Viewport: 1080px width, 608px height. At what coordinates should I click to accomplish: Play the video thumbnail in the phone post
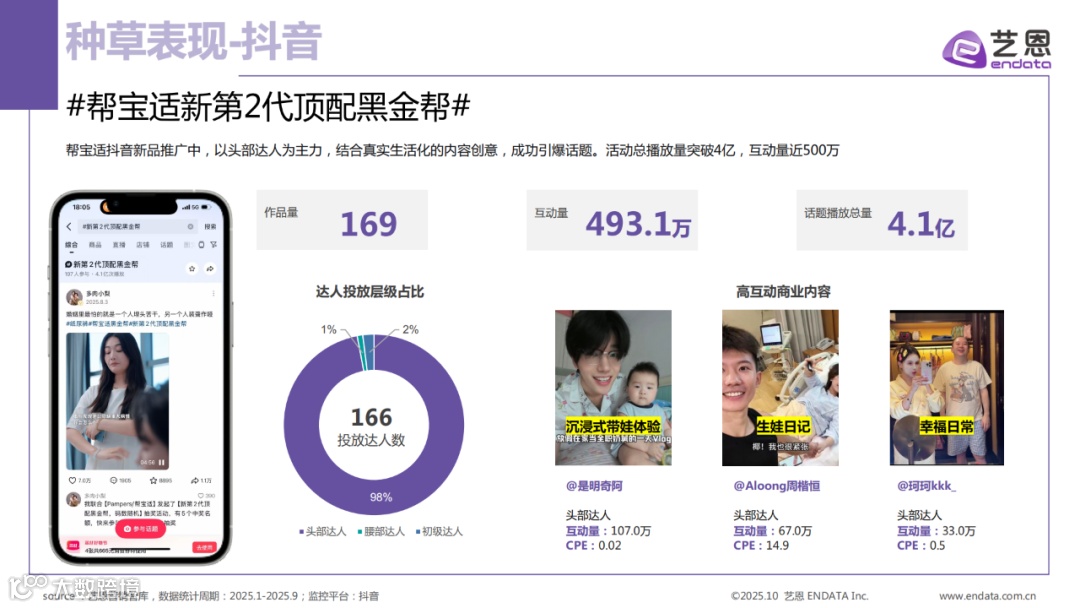(x=117, y=401)
